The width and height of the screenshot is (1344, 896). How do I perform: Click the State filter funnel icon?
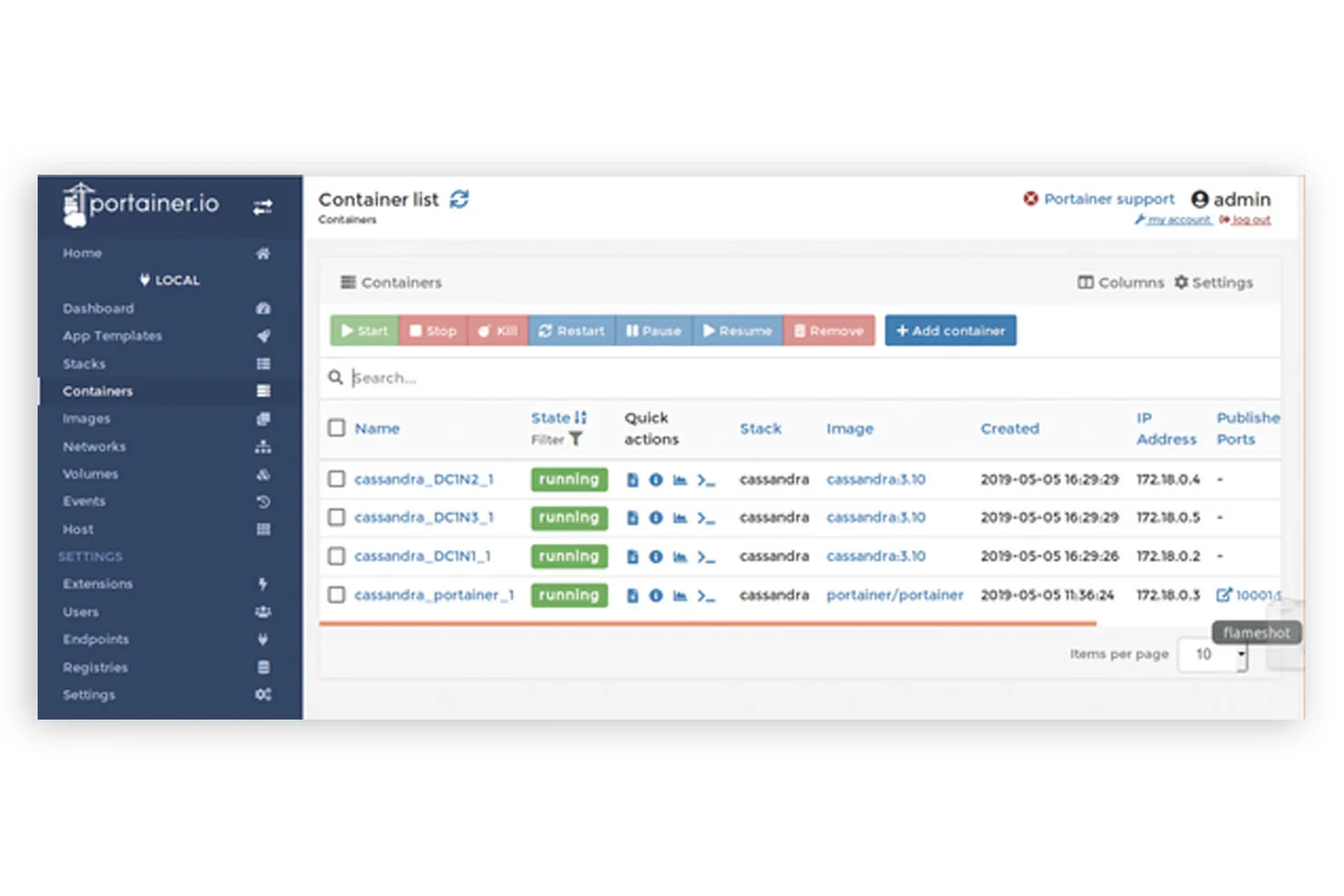576,439
